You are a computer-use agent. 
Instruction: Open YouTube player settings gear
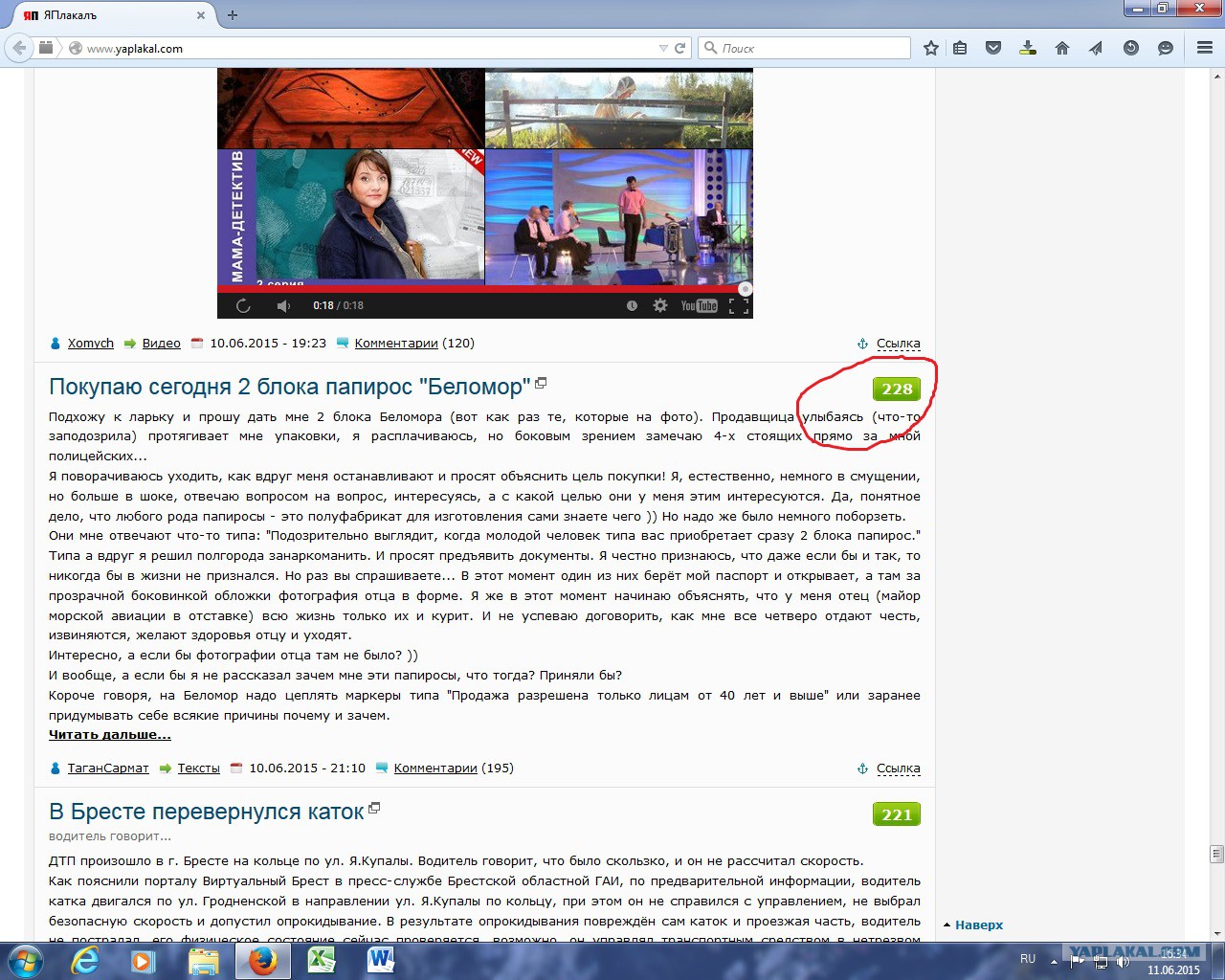pos(660,305)
